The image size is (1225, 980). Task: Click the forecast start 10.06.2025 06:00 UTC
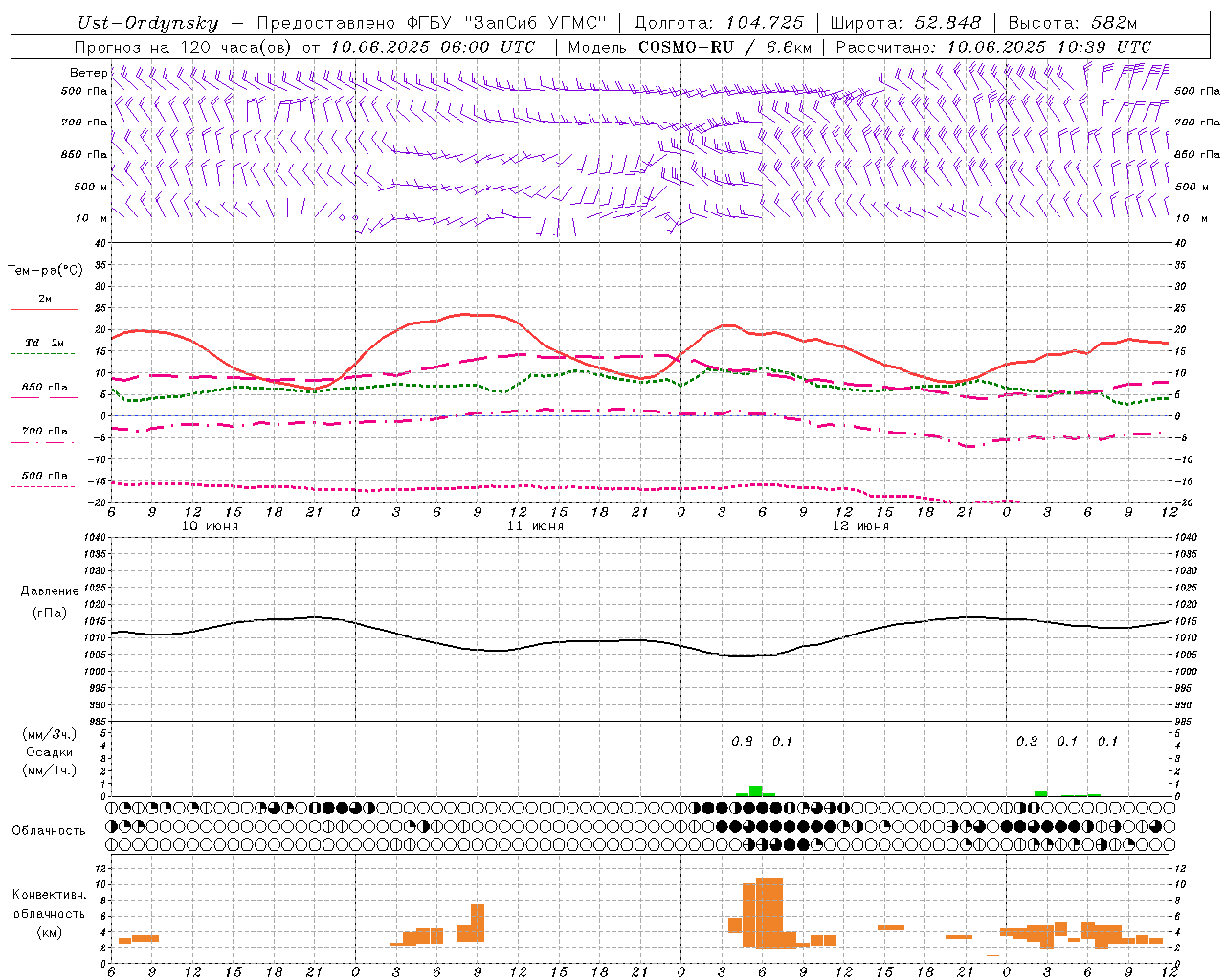coord(433,46)
